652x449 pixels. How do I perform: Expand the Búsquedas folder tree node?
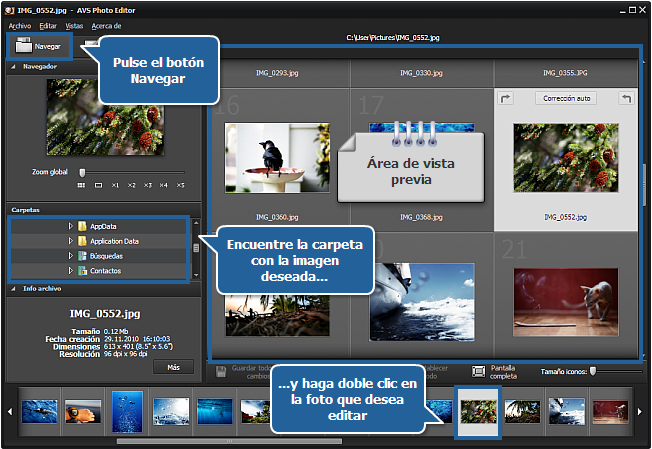coord(71,256)
